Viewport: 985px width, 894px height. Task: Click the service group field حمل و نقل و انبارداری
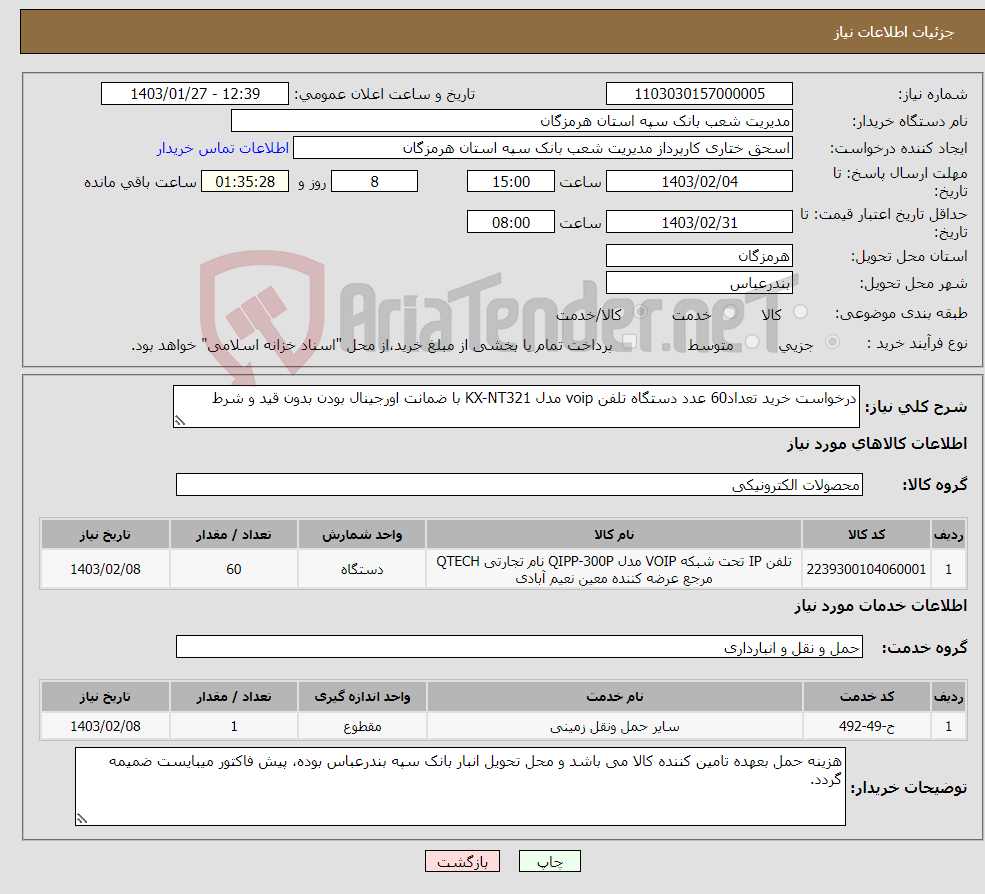click(520, 646)
